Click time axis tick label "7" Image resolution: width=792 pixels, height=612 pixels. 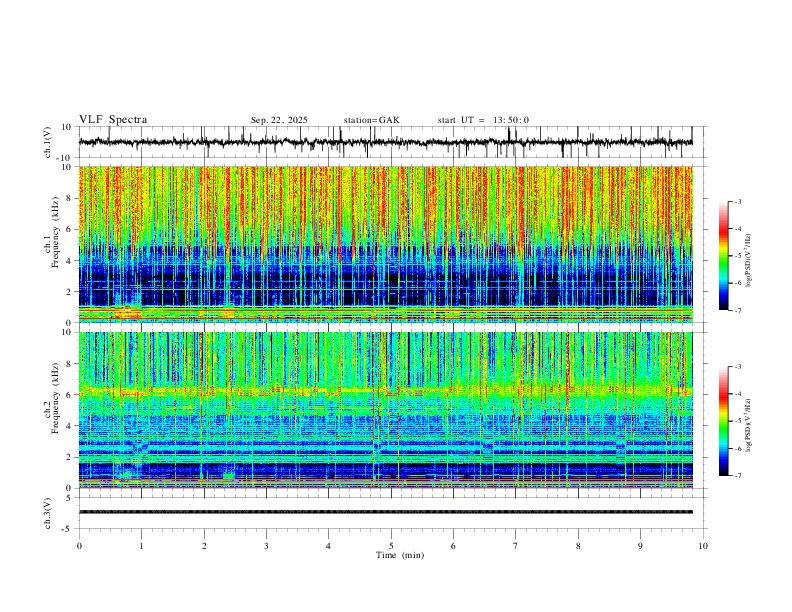click(516, 546)
